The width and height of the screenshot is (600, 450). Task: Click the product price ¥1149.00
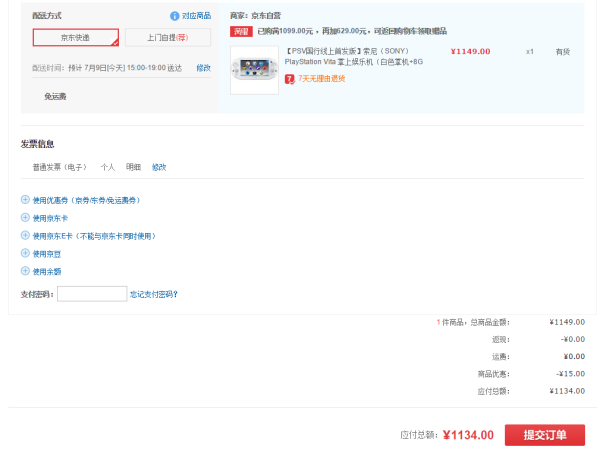pyautogui.click(x=470, y=52)
